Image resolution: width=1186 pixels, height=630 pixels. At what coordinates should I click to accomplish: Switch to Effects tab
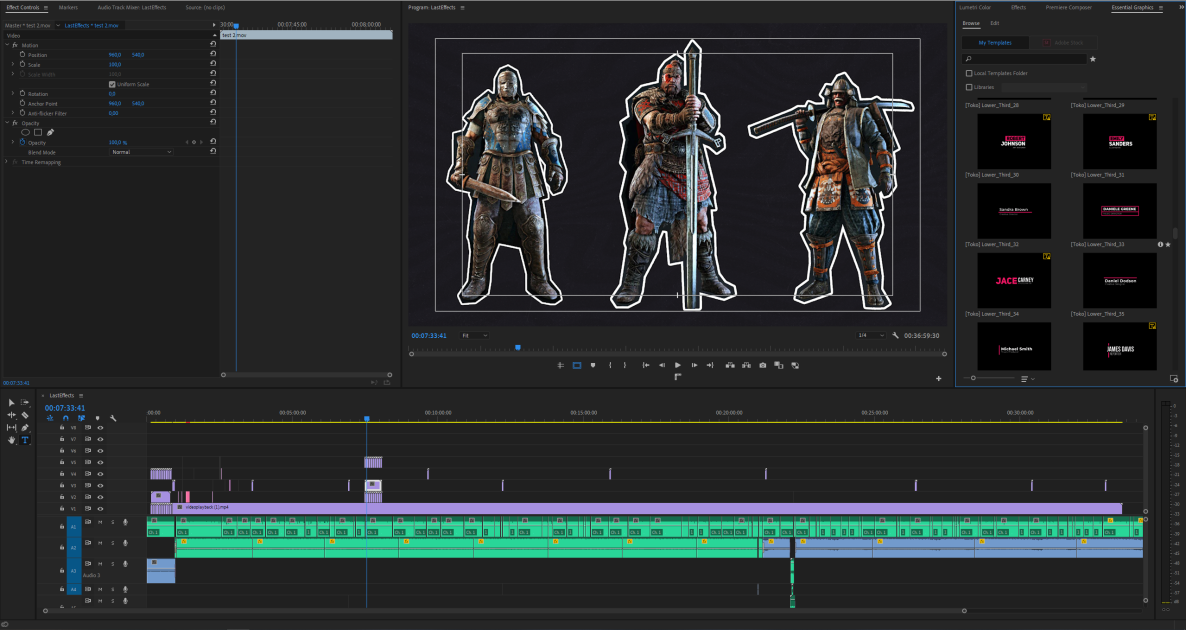(x=1018, y=8)
